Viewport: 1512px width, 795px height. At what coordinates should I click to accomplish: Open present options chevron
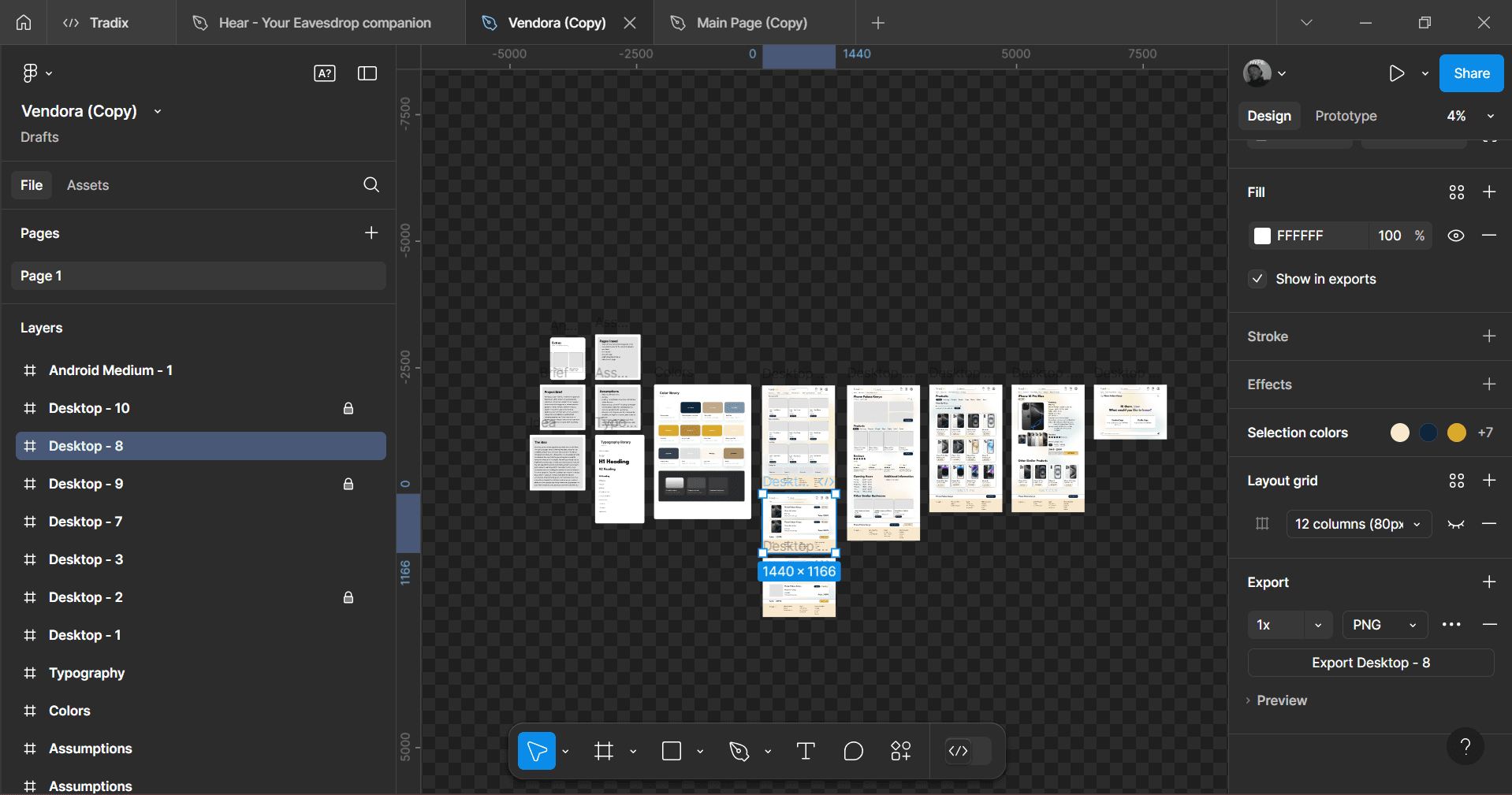pos(1425,73)
